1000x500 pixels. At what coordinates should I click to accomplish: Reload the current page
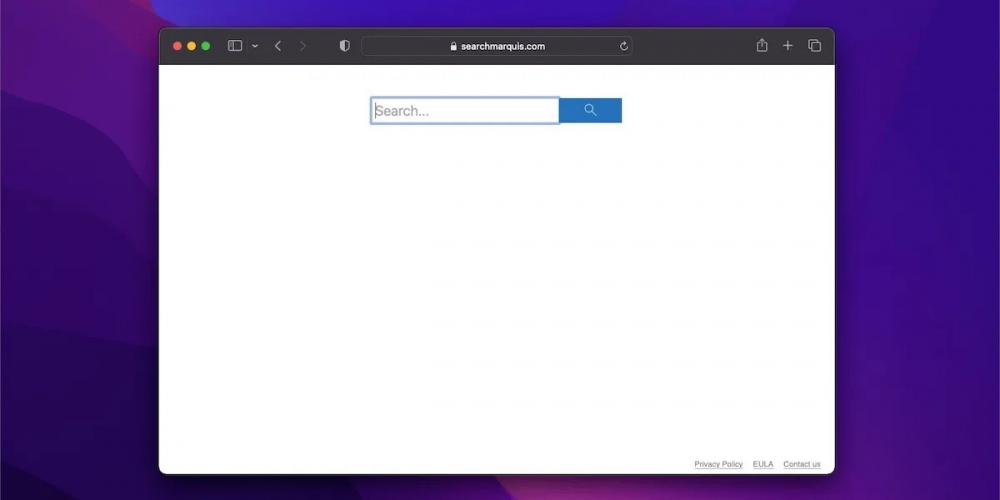624,46
